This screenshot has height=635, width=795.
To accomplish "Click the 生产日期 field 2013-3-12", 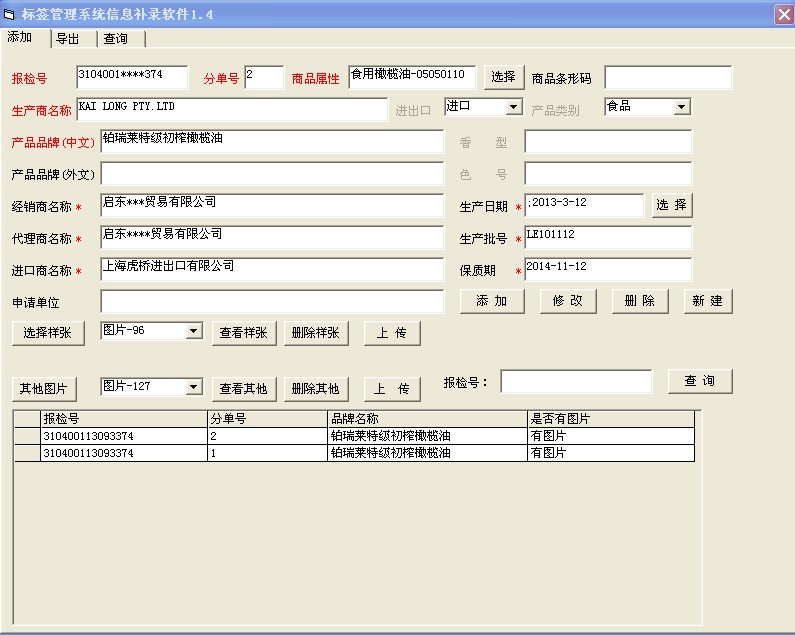I will coord(584,205).
